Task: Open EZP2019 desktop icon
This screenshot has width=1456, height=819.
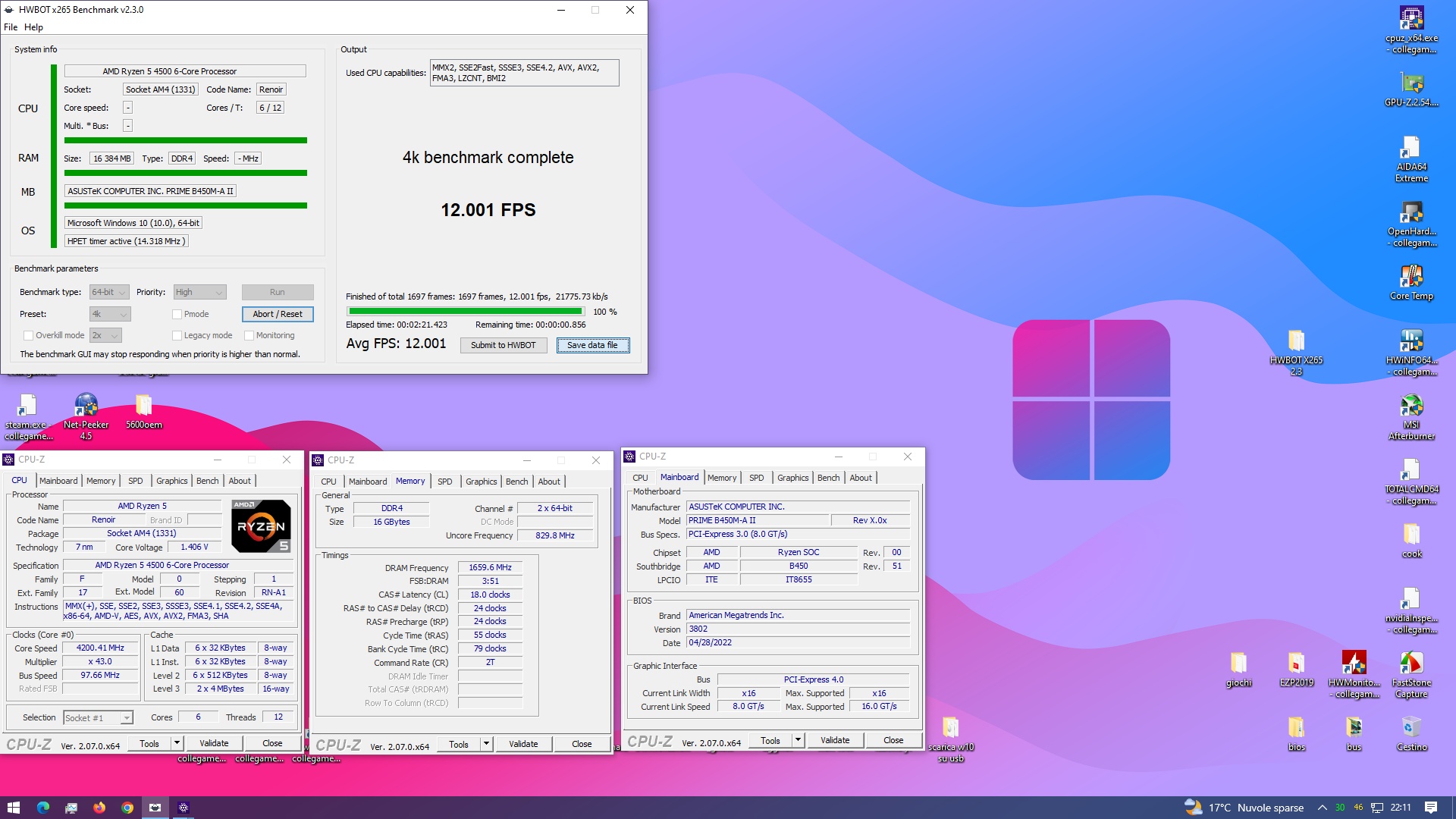Action: click(x=1296, y=670)
